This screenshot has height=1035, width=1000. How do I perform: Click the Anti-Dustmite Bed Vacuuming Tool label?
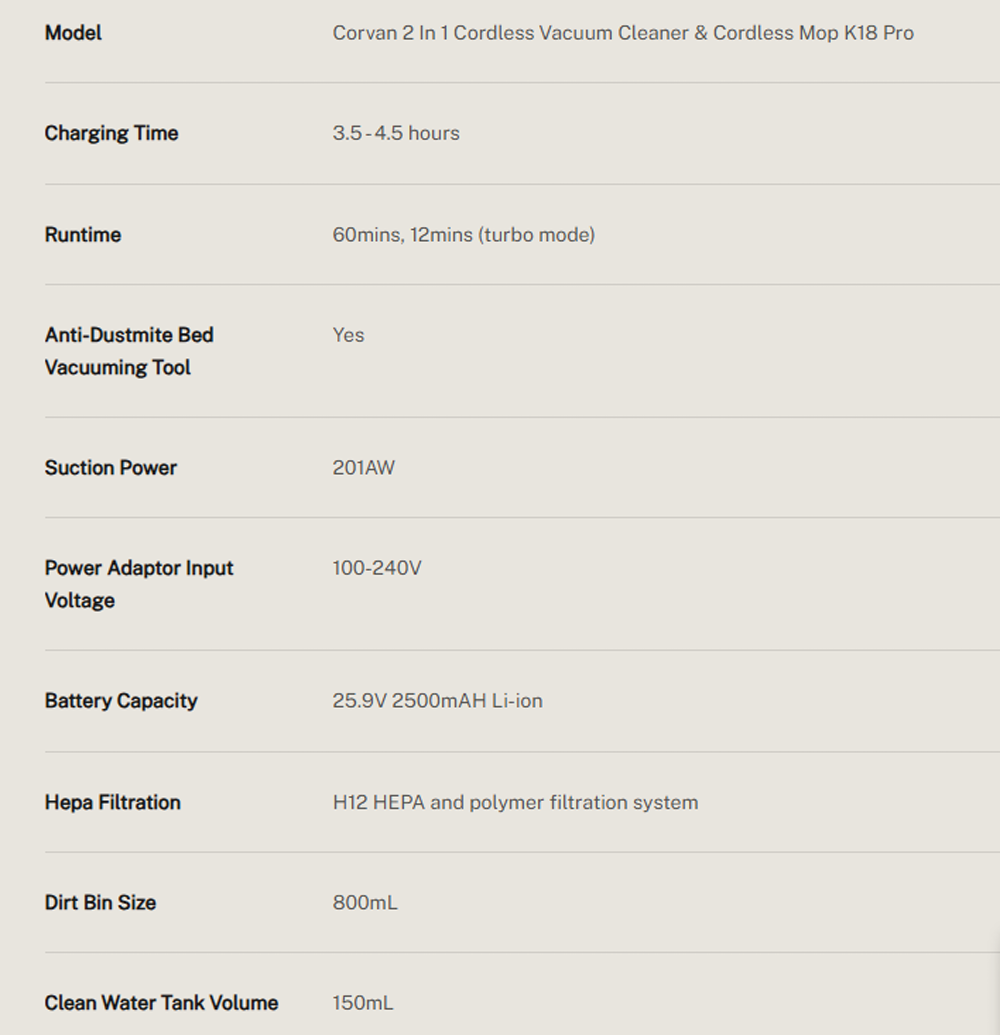(x=129, y=351)
